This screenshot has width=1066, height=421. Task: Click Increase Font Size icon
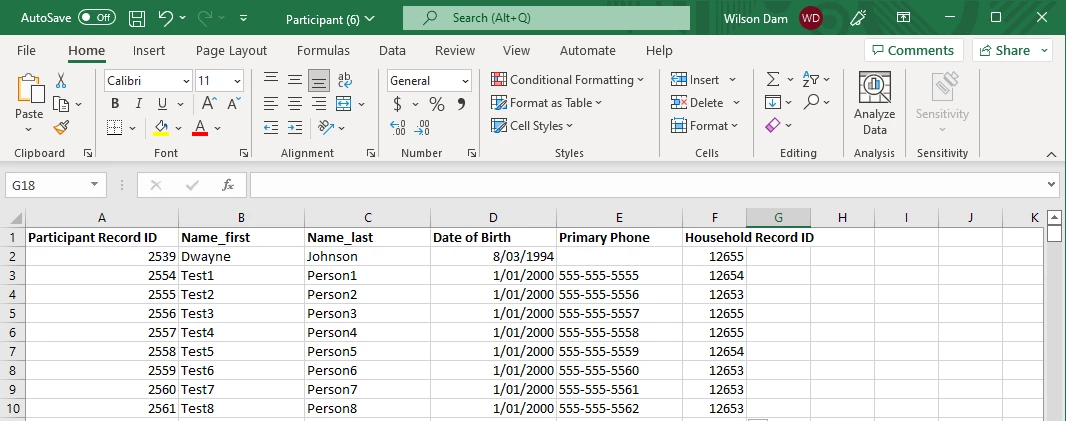[209, 103]
